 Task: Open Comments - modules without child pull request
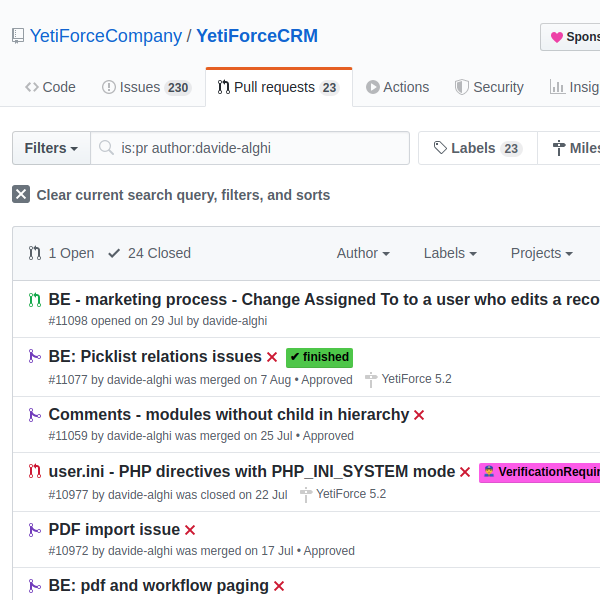229,415
